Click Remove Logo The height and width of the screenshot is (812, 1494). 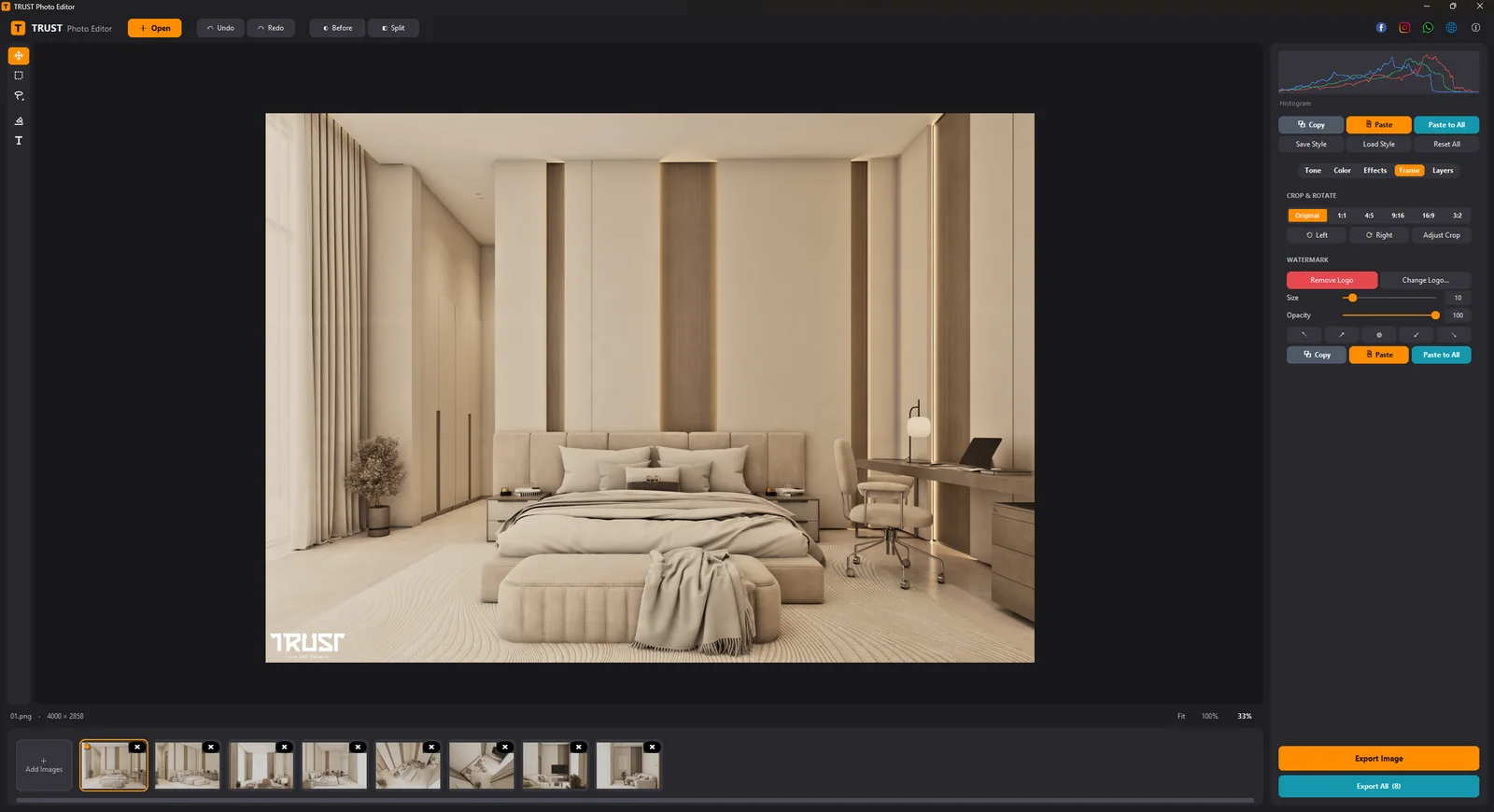click(1332, 280)
